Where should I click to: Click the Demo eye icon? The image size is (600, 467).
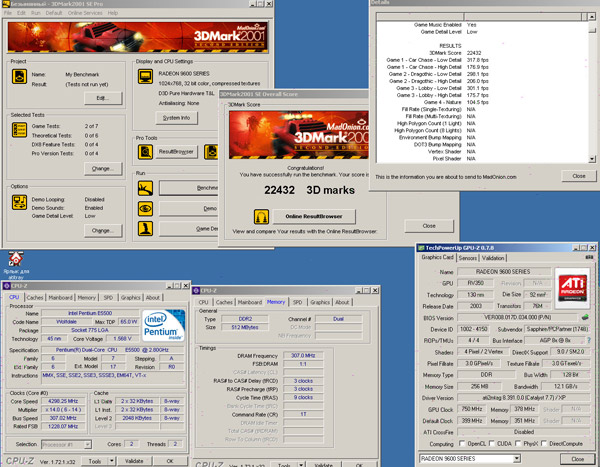coord(145,209)
